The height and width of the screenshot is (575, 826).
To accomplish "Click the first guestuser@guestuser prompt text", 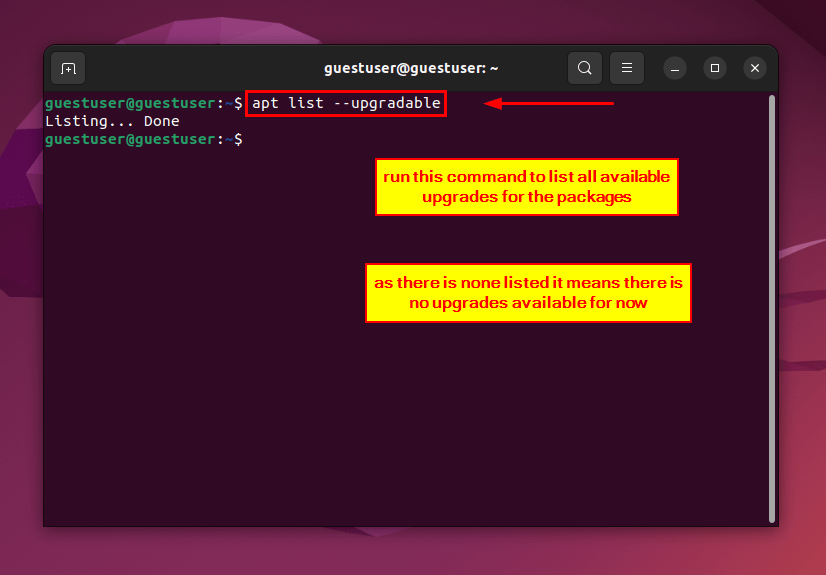I will (x=144, y=103).
